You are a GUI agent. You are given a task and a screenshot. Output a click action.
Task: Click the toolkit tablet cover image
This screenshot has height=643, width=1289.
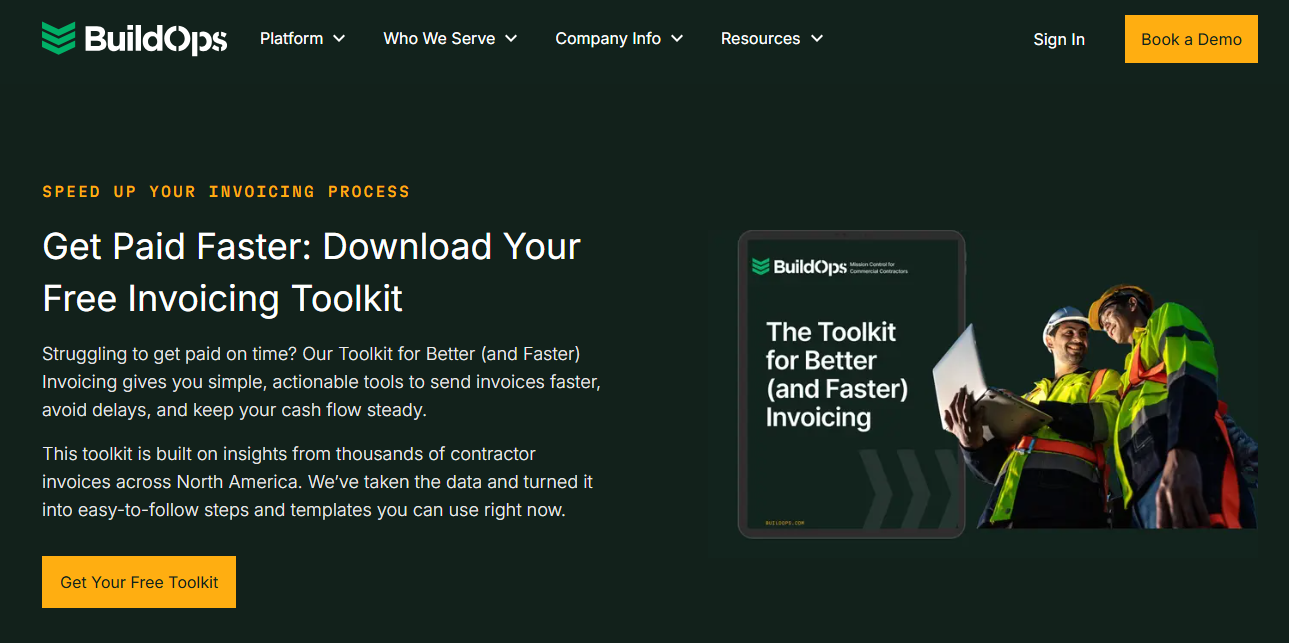(x=851, y=384)
